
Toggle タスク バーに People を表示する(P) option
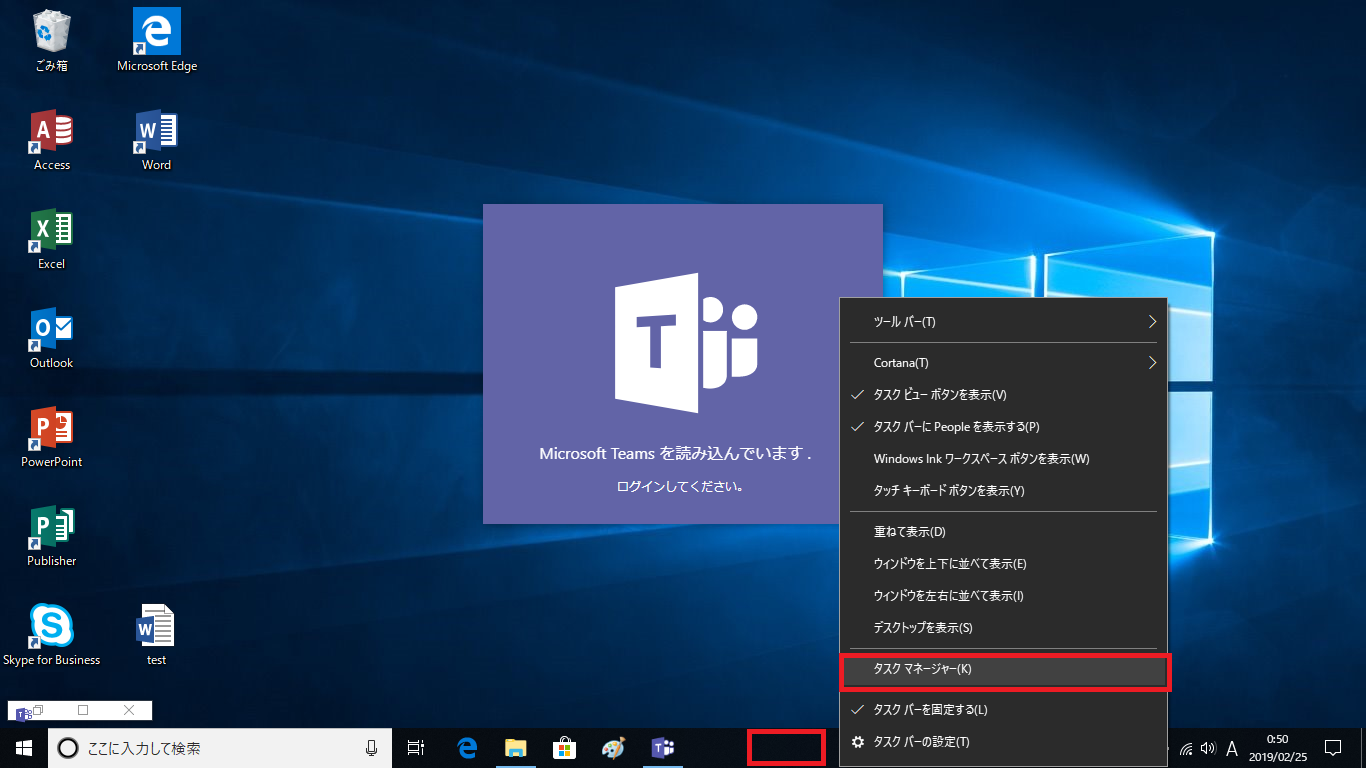(x=1003, y=427)
